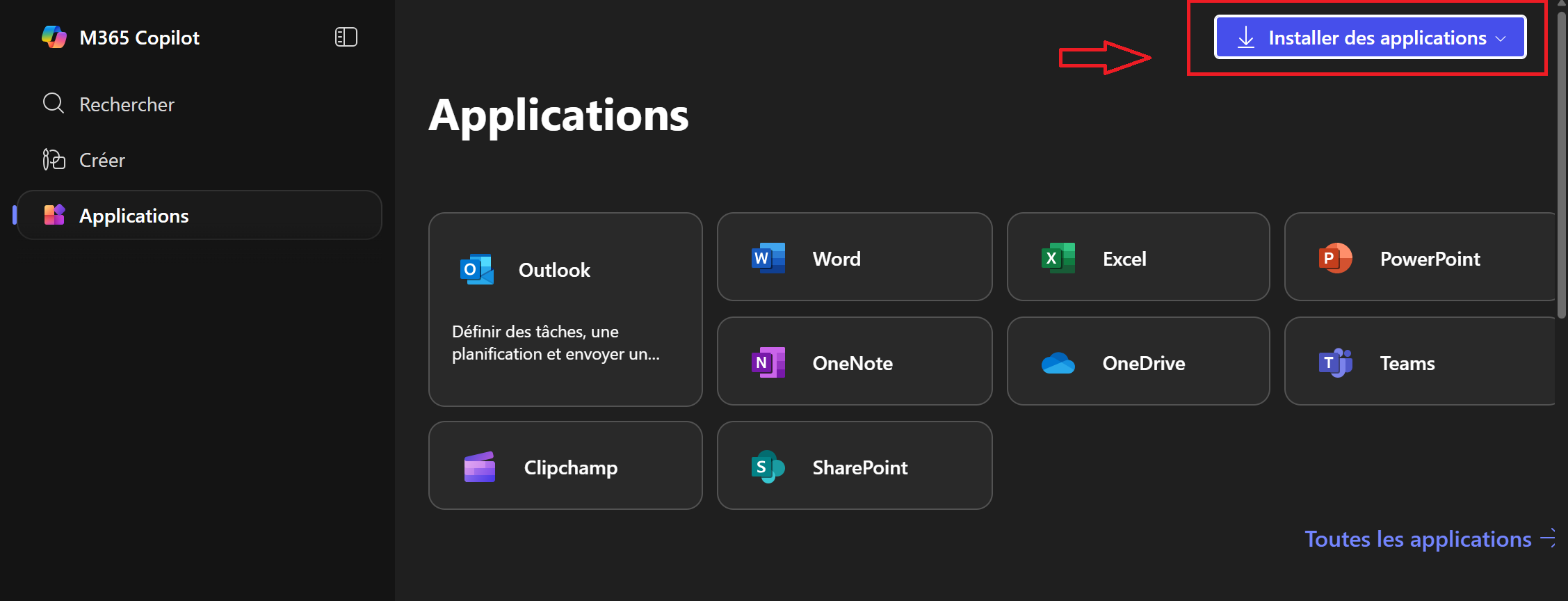The width and height of the screenshot is (1568, 601).
Task: Open the Teams app card
Action: pos(1420,361)
